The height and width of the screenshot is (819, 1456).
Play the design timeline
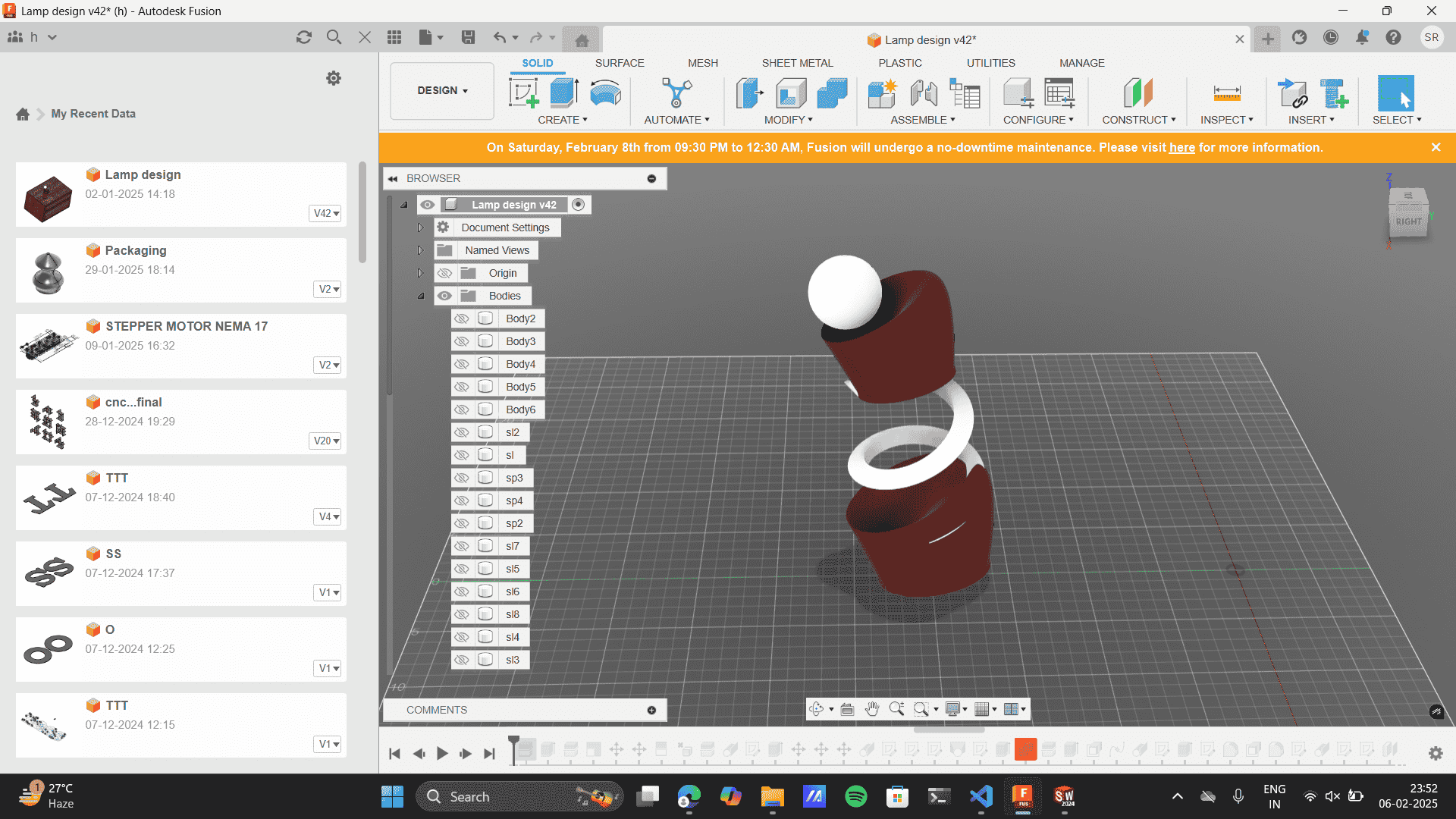442,753
